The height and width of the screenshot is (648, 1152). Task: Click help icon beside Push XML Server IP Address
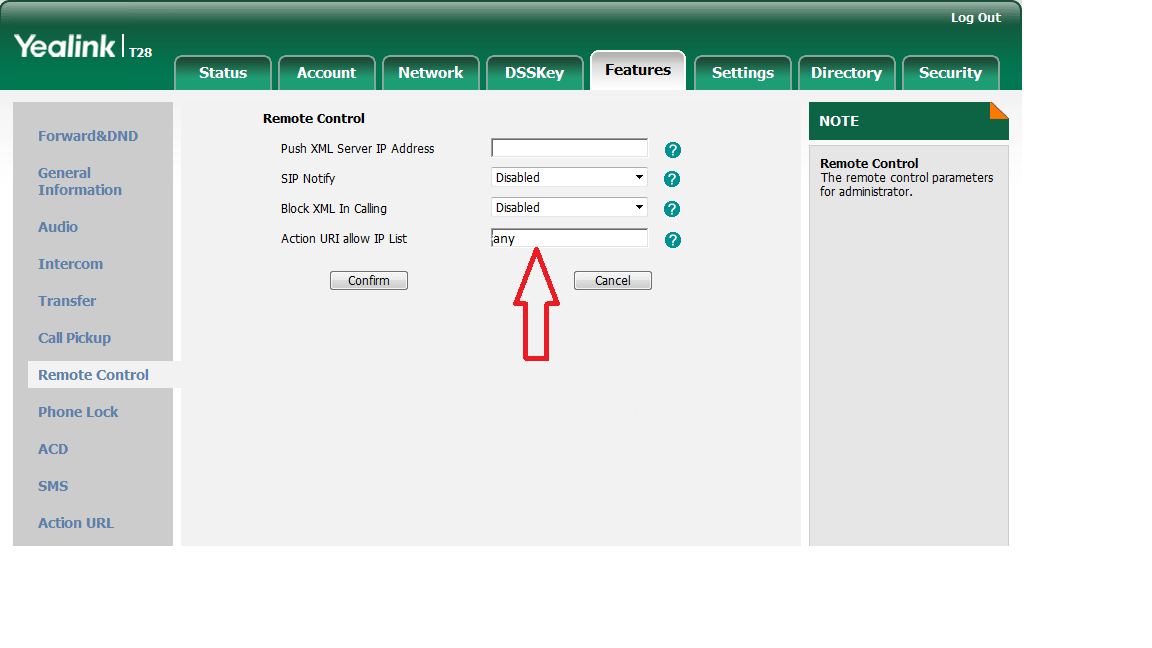(673, 150)
